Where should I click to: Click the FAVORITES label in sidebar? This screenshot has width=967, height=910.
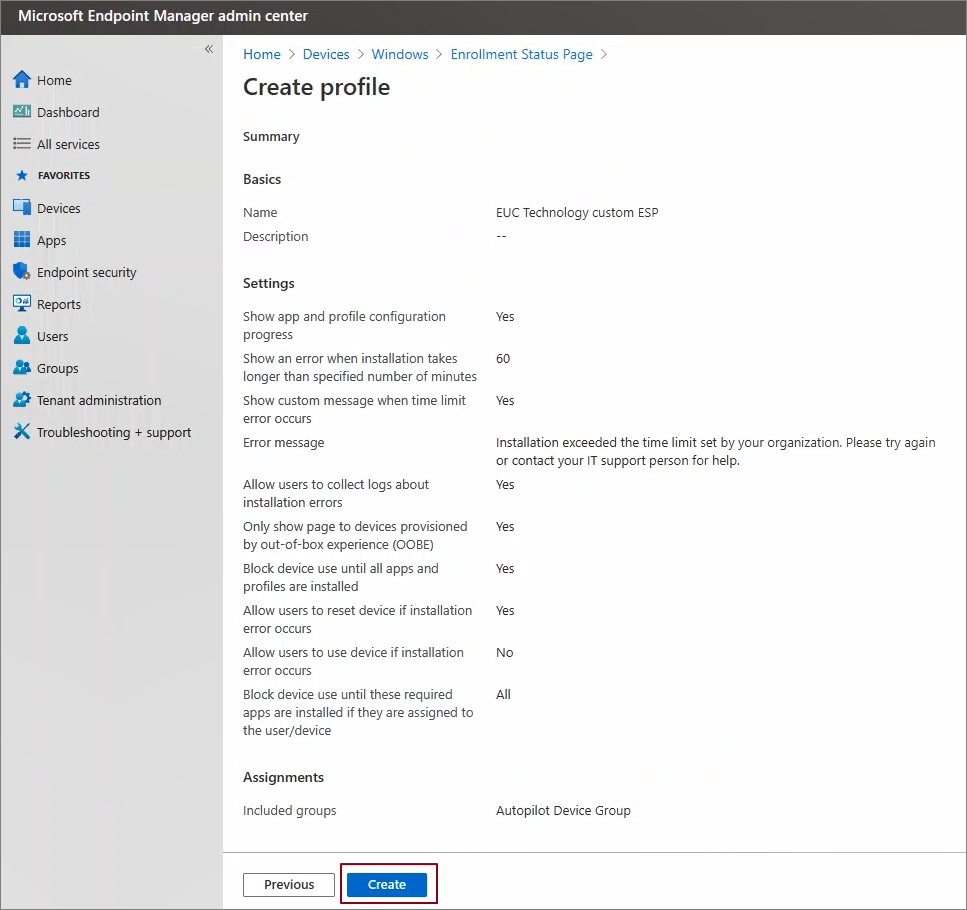[64, 176]
